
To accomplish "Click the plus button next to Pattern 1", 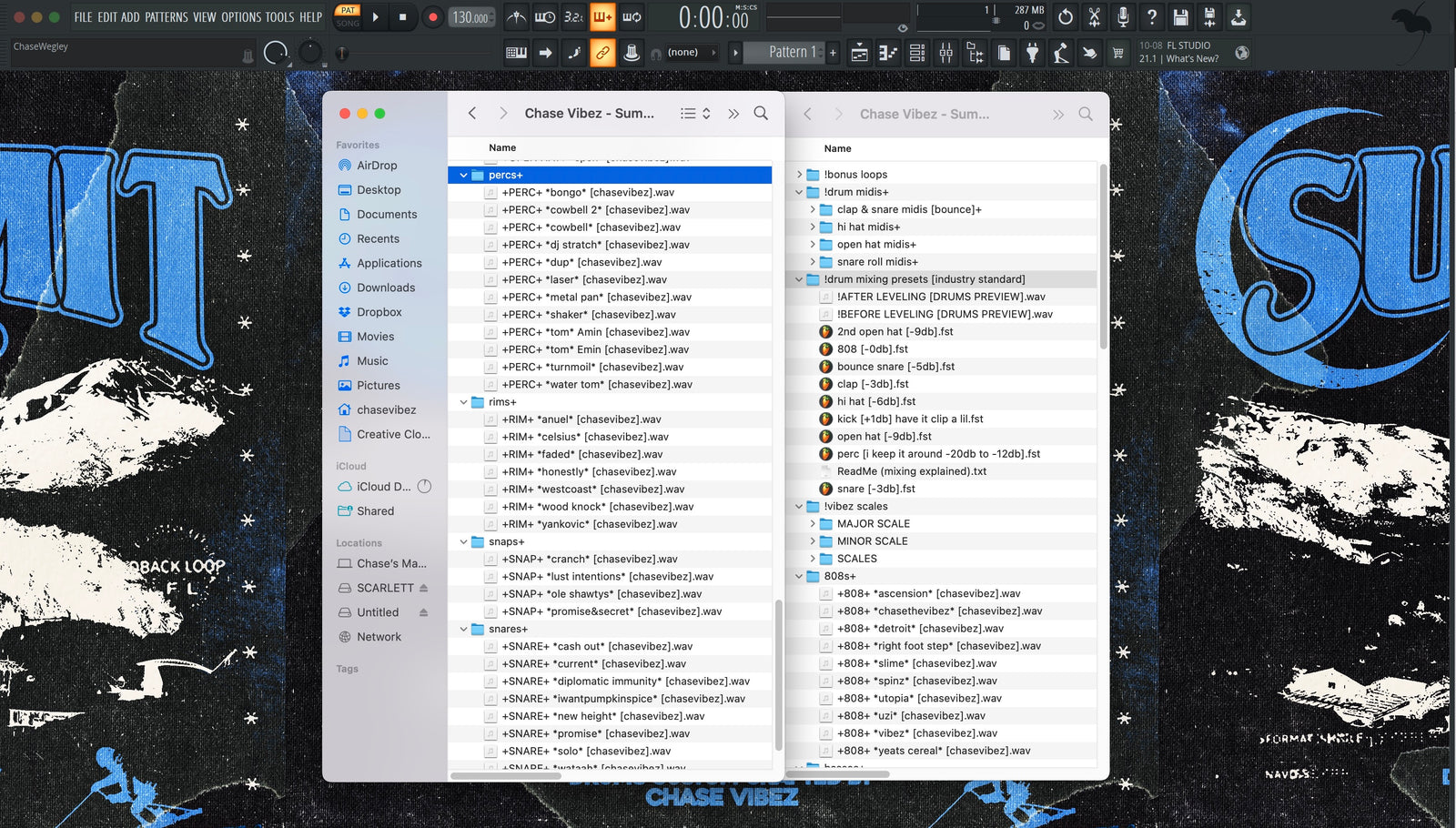I will [x=833, y=53].
